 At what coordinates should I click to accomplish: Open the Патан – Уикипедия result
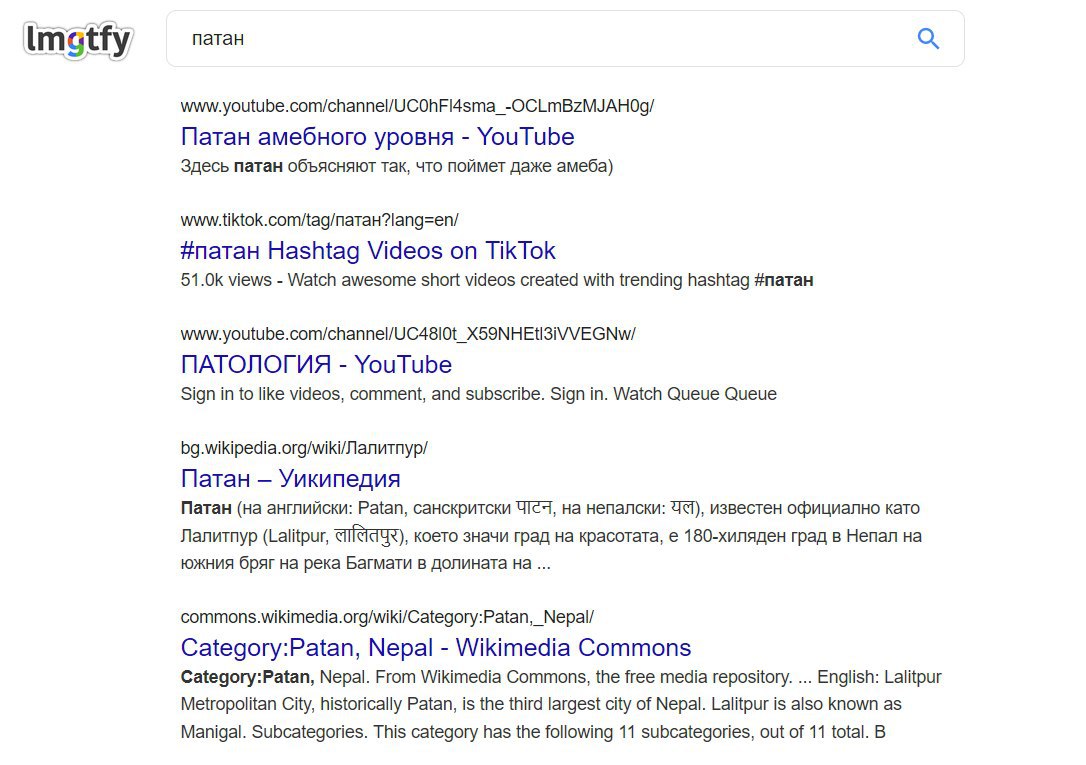tap(290, 478)
